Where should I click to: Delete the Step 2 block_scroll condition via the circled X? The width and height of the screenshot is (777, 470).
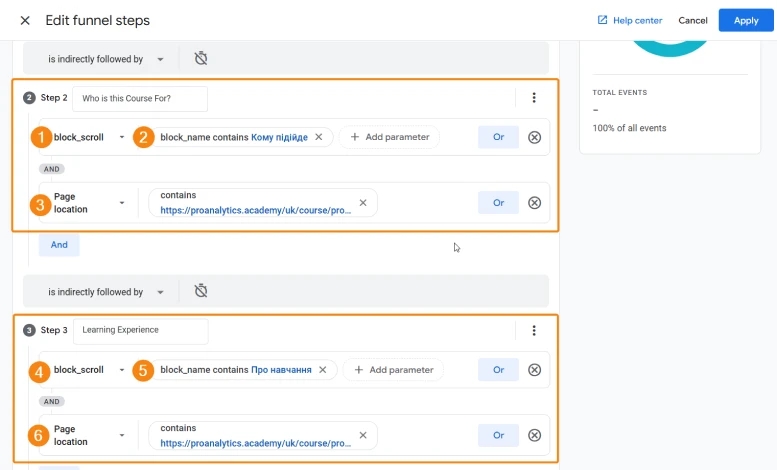click(x=534, y=137)
